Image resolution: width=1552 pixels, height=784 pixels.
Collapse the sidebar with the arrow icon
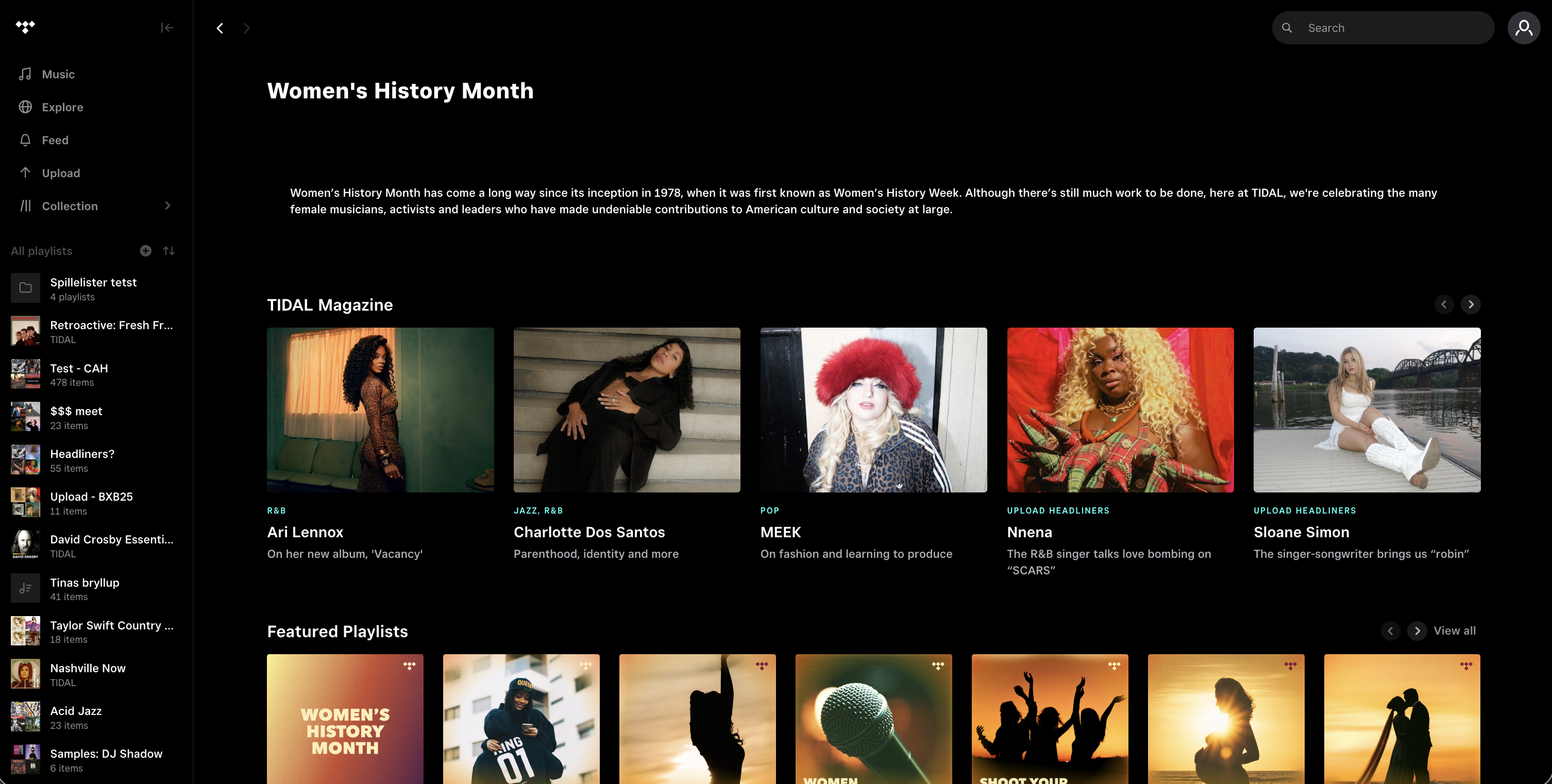pyautogui.click(x=167, y=28)
